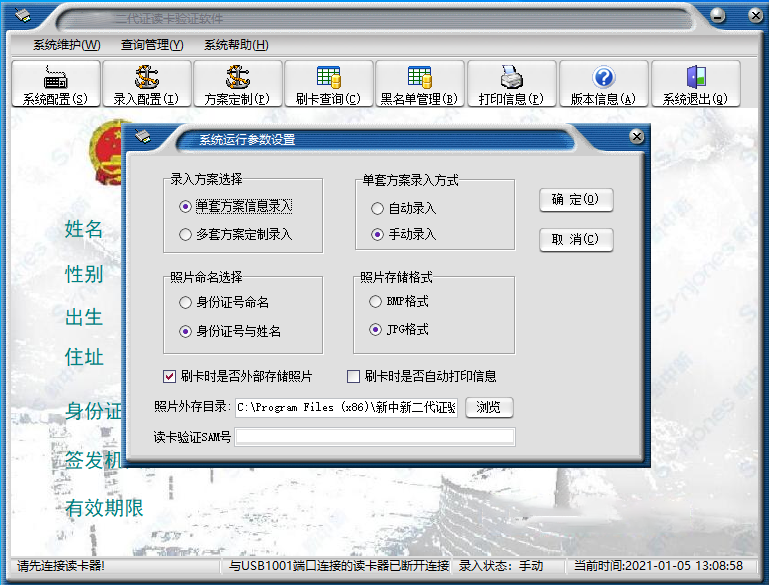Click 浏览 to browse directory
Screen dimensions: 769x585
488,407
